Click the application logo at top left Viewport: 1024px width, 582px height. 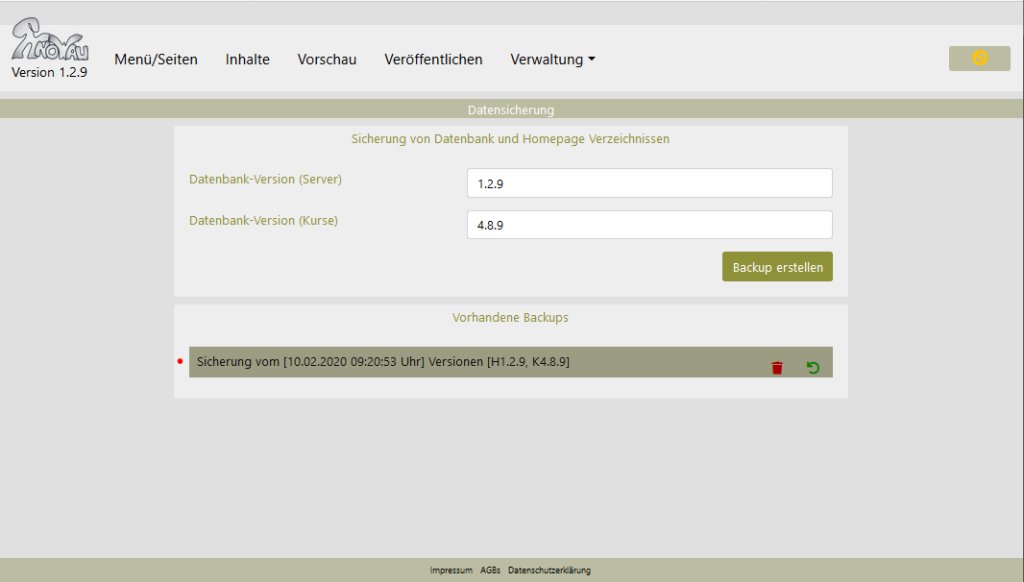[48, 42]
